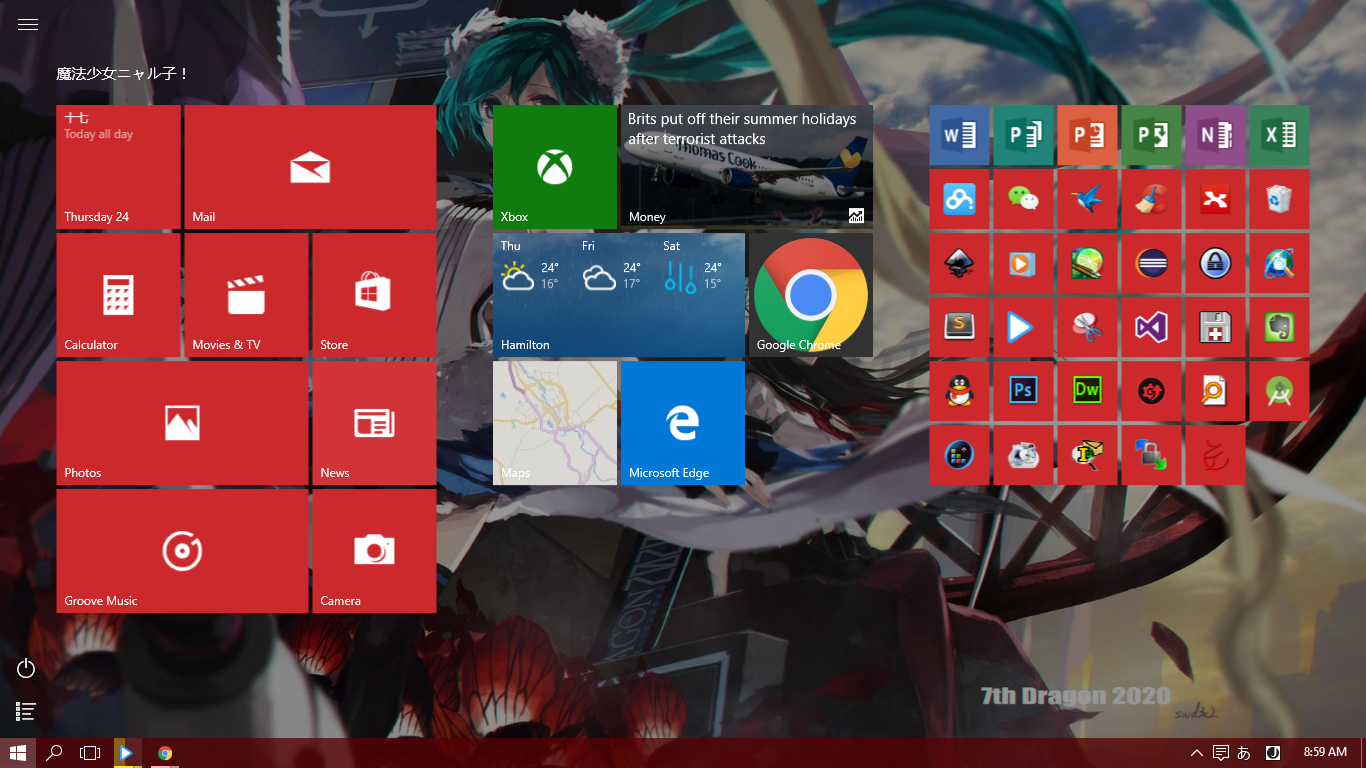Image resolution: width=1366 pixels, height=768 pixels.
Task: Switch to Chrome on the taskbar
Action: pyautogui.click(x=165, y=753)
